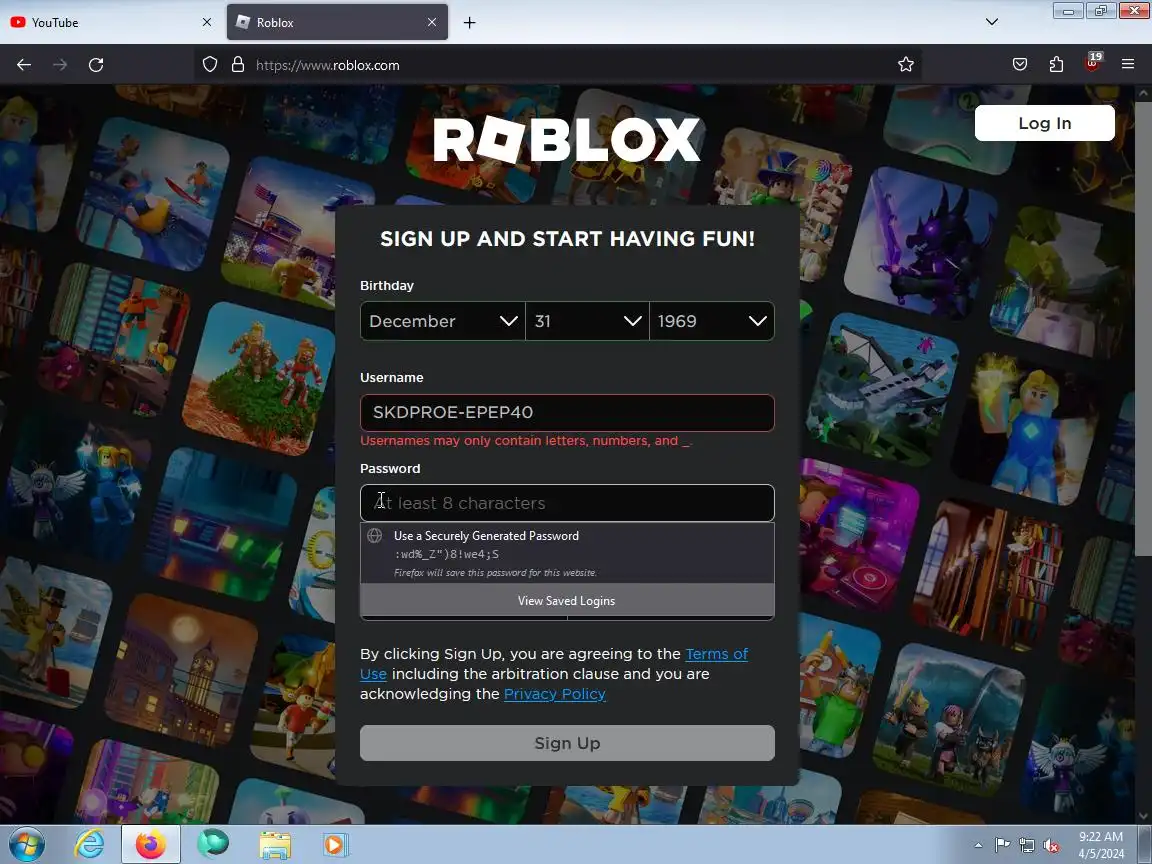Open the media player taskbar icon
The width and height of the screenshot is (1152, 864).
334,845
